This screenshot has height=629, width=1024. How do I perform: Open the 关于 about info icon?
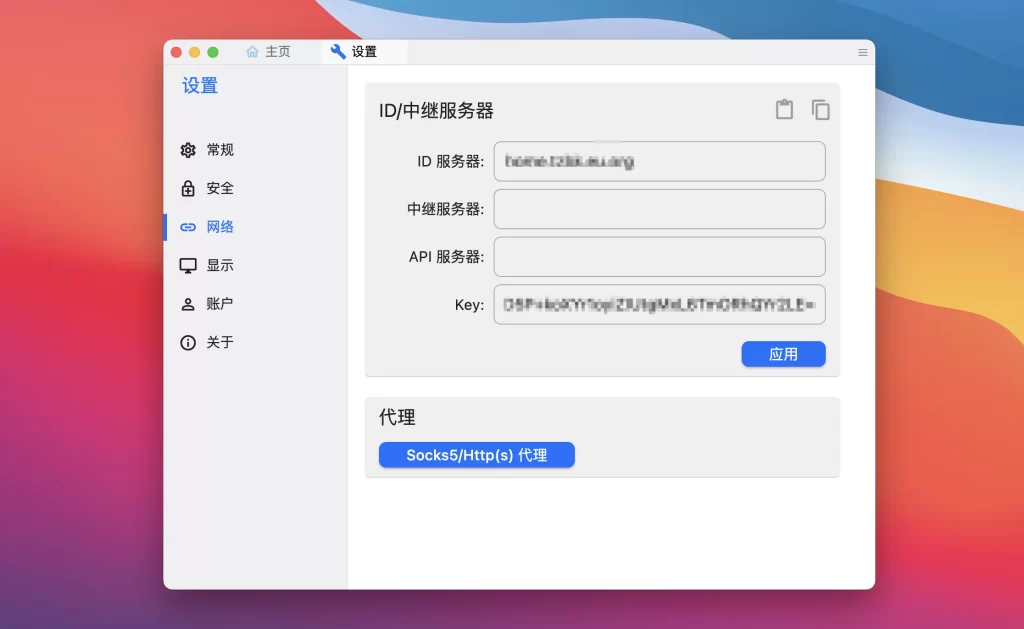187,342
